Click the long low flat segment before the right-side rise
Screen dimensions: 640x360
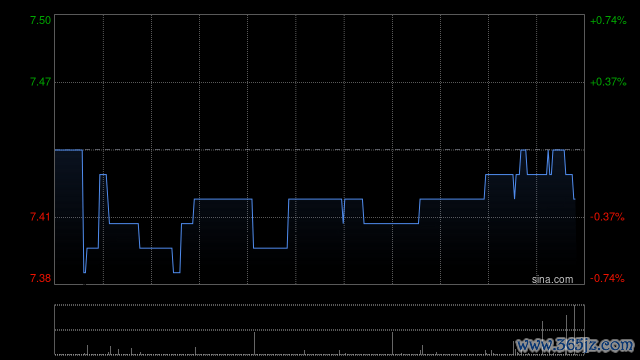tap(391, 223)
